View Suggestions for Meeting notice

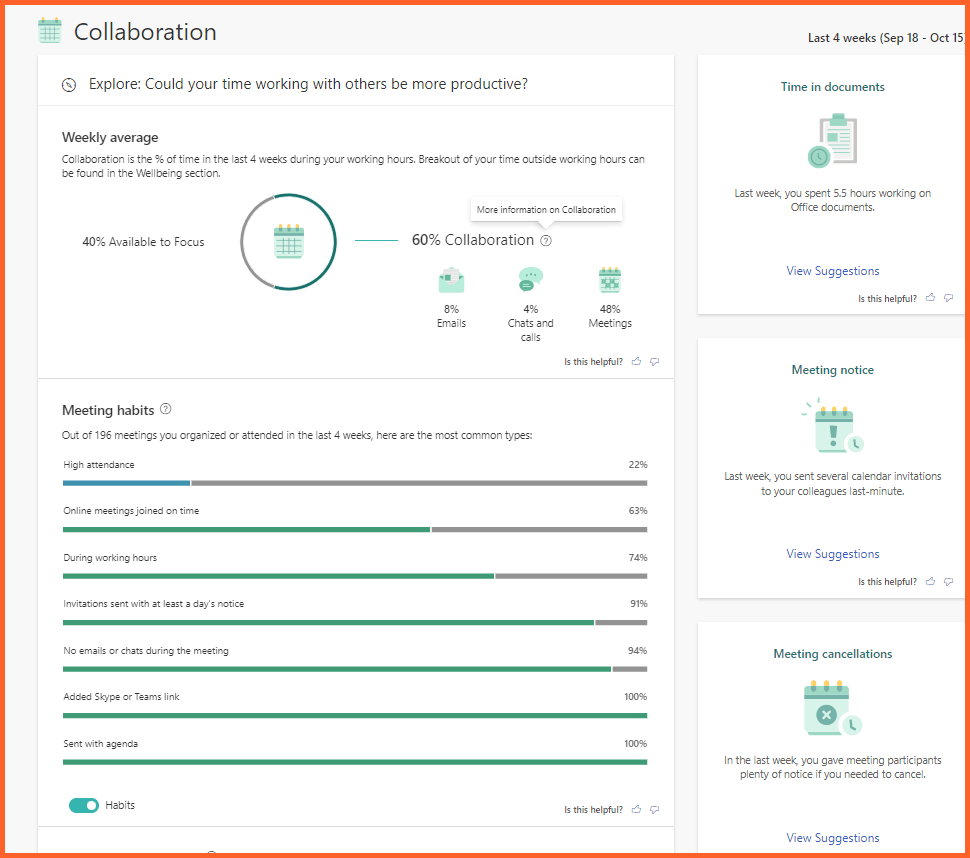tap(832, 554)
